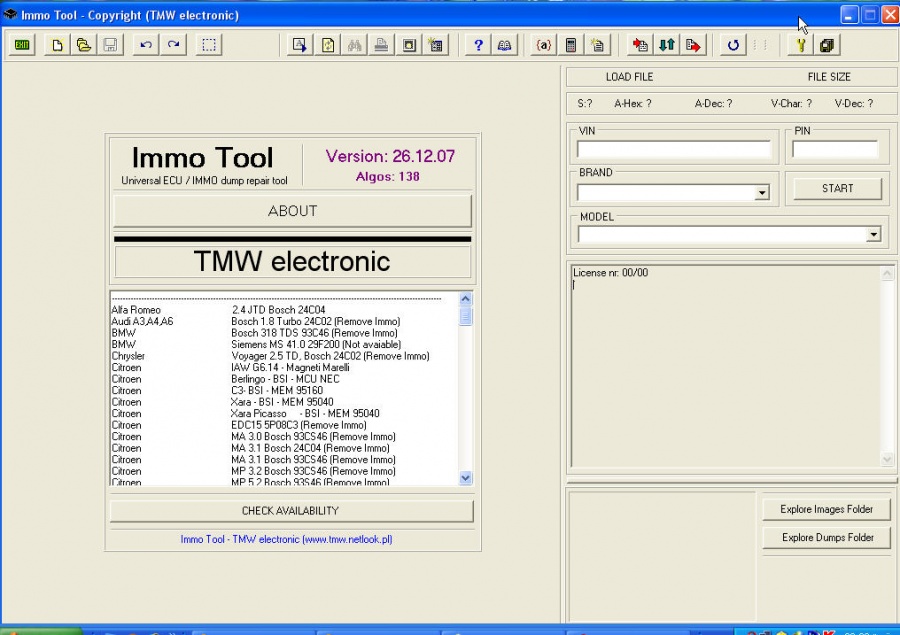Image resolution: width=900 pixels, height=635 pixels.
Task: Redo the last undone action
Action: (173, 45)
